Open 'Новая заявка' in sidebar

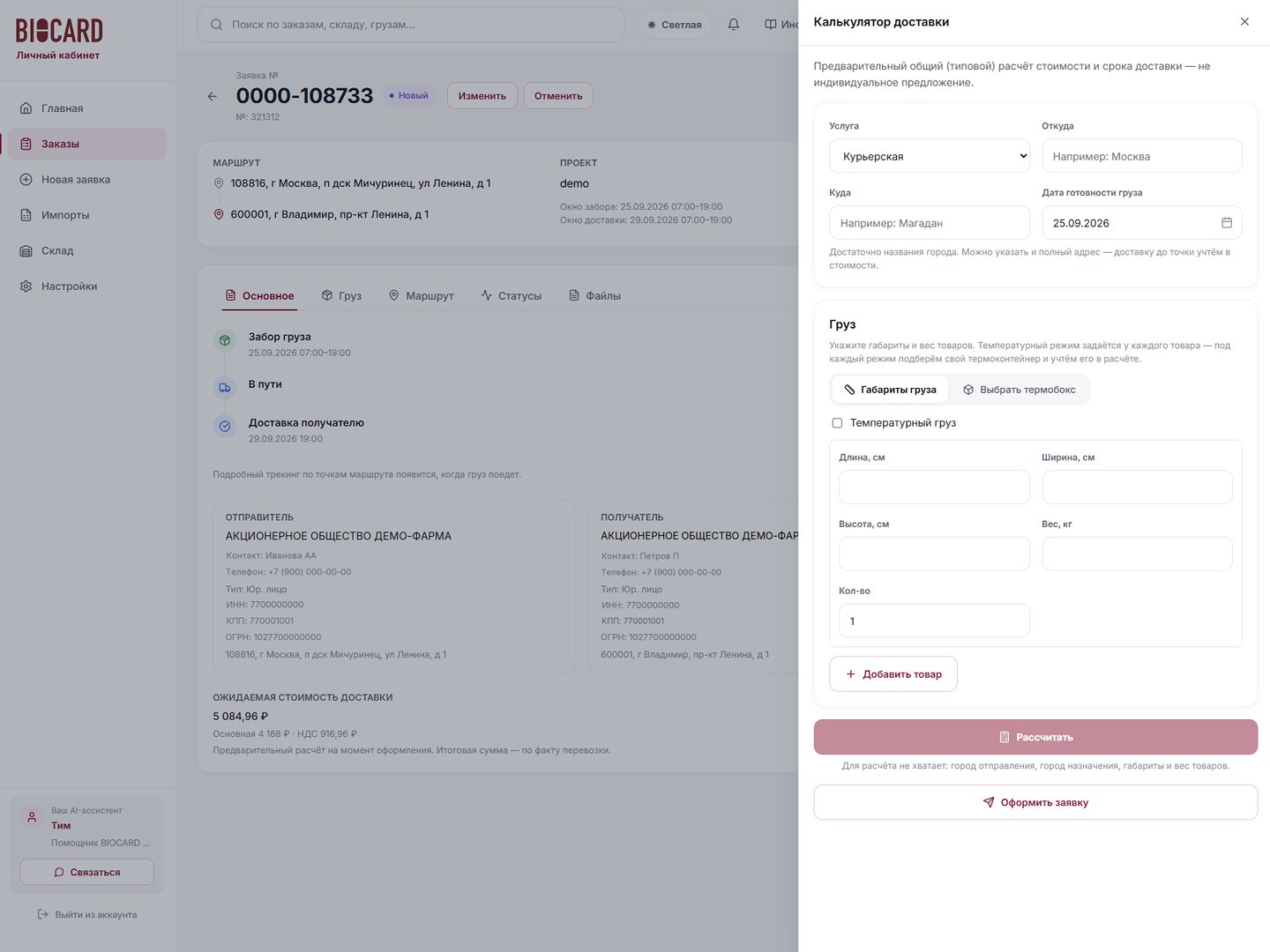(x=87, y=180)
